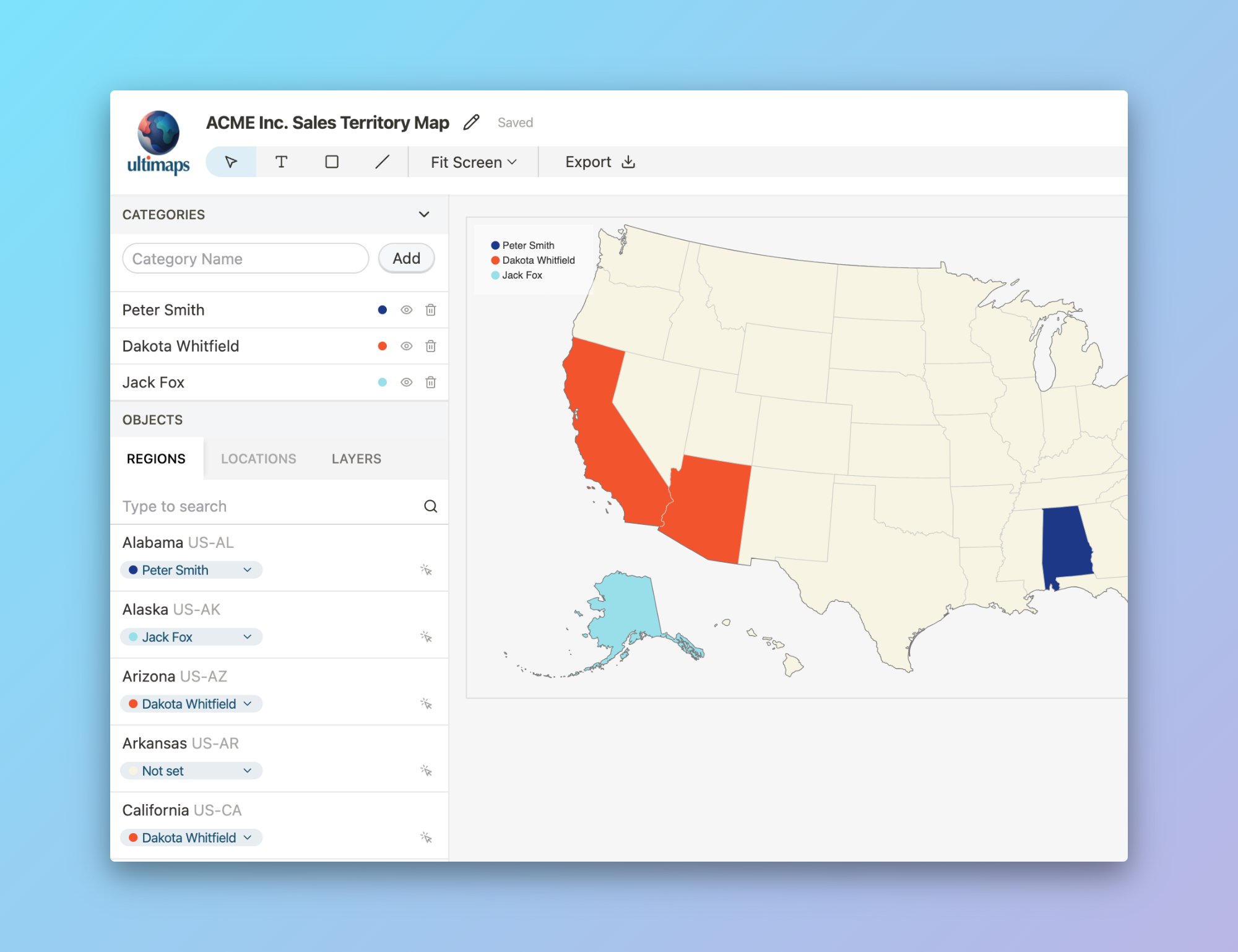Click the search magnifier icon
The height and width of the screenshot is (952, 1238).
[430, 506]
